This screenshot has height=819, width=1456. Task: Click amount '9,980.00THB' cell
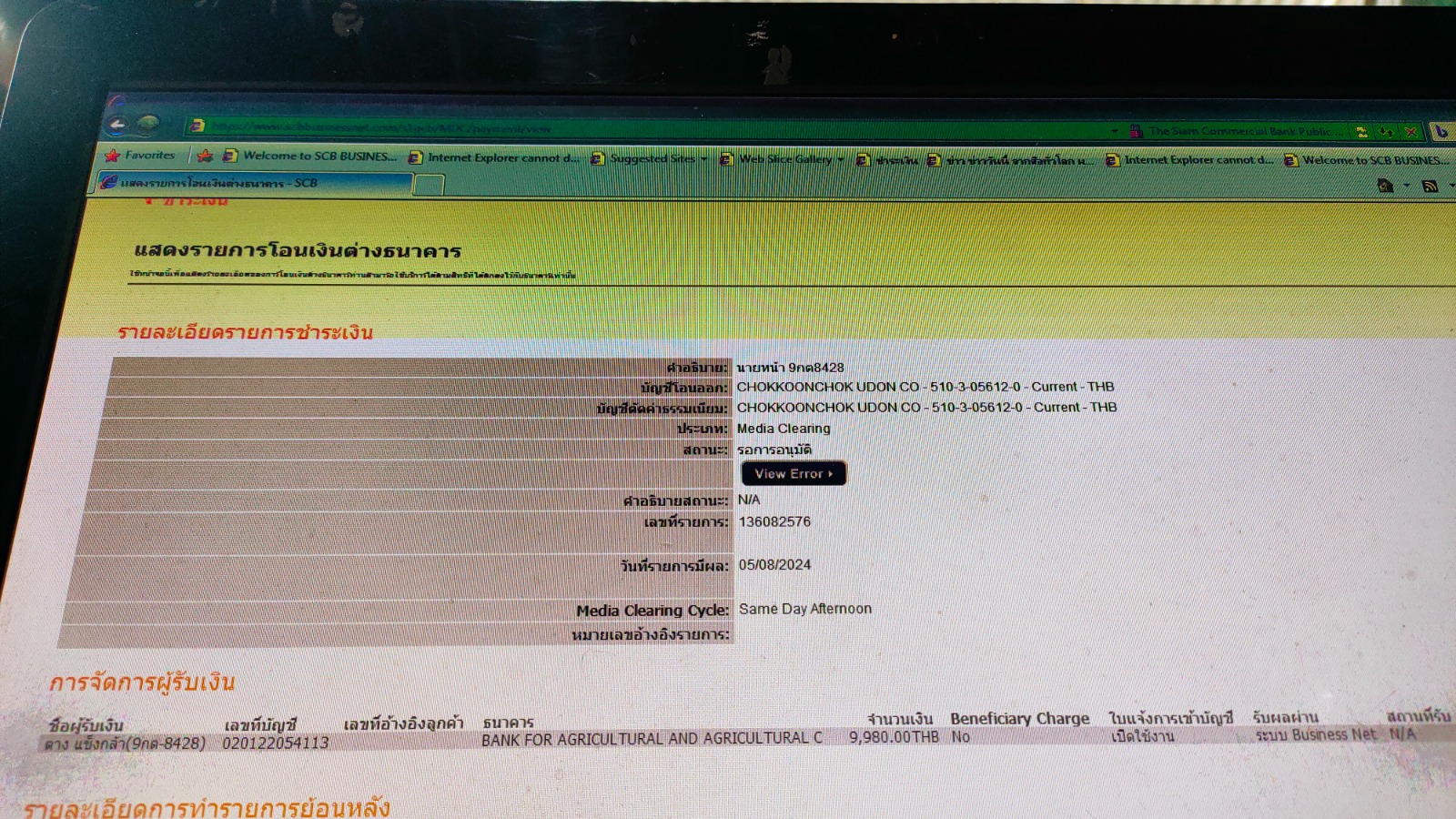[x=894, y=737]
